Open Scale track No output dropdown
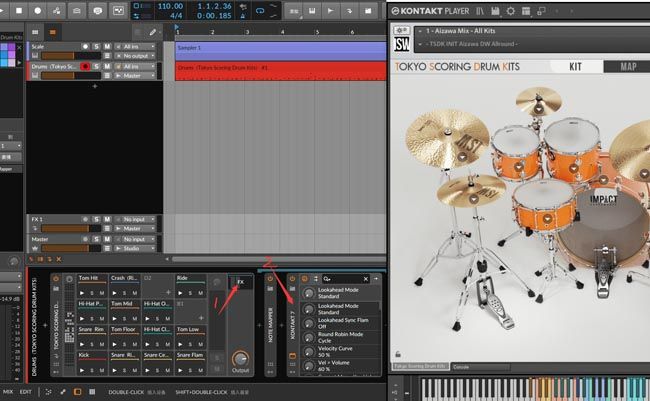 [x=135, y=56]
